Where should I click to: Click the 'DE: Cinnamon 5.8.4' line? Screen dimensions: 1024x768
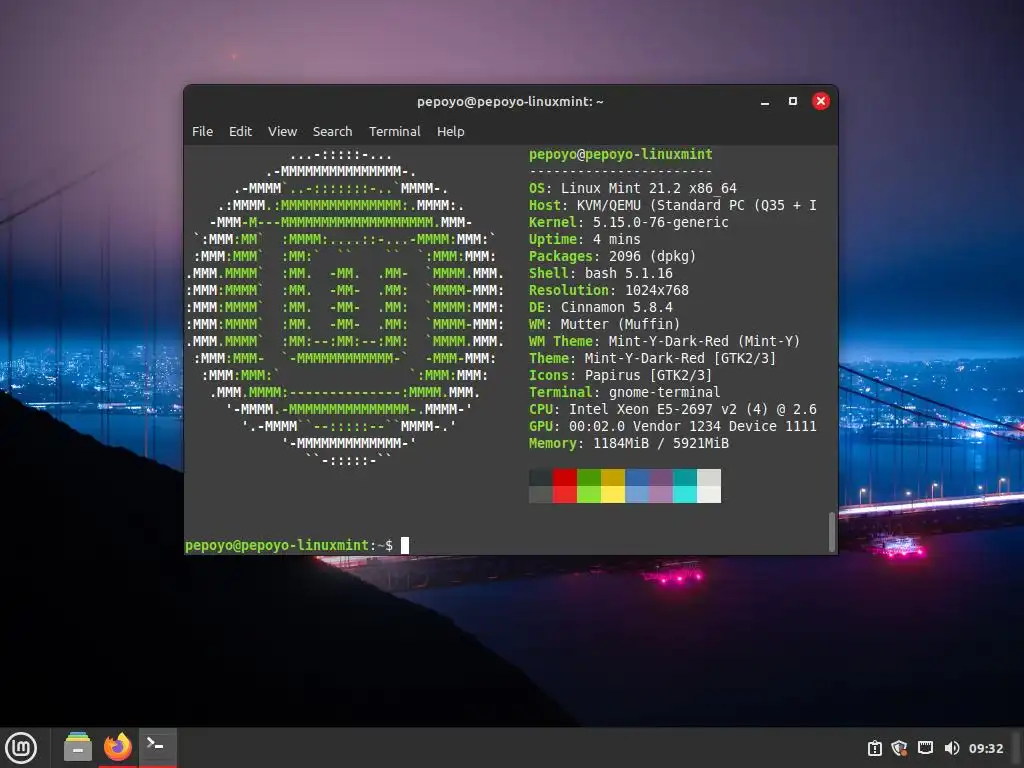coord(600,307)
